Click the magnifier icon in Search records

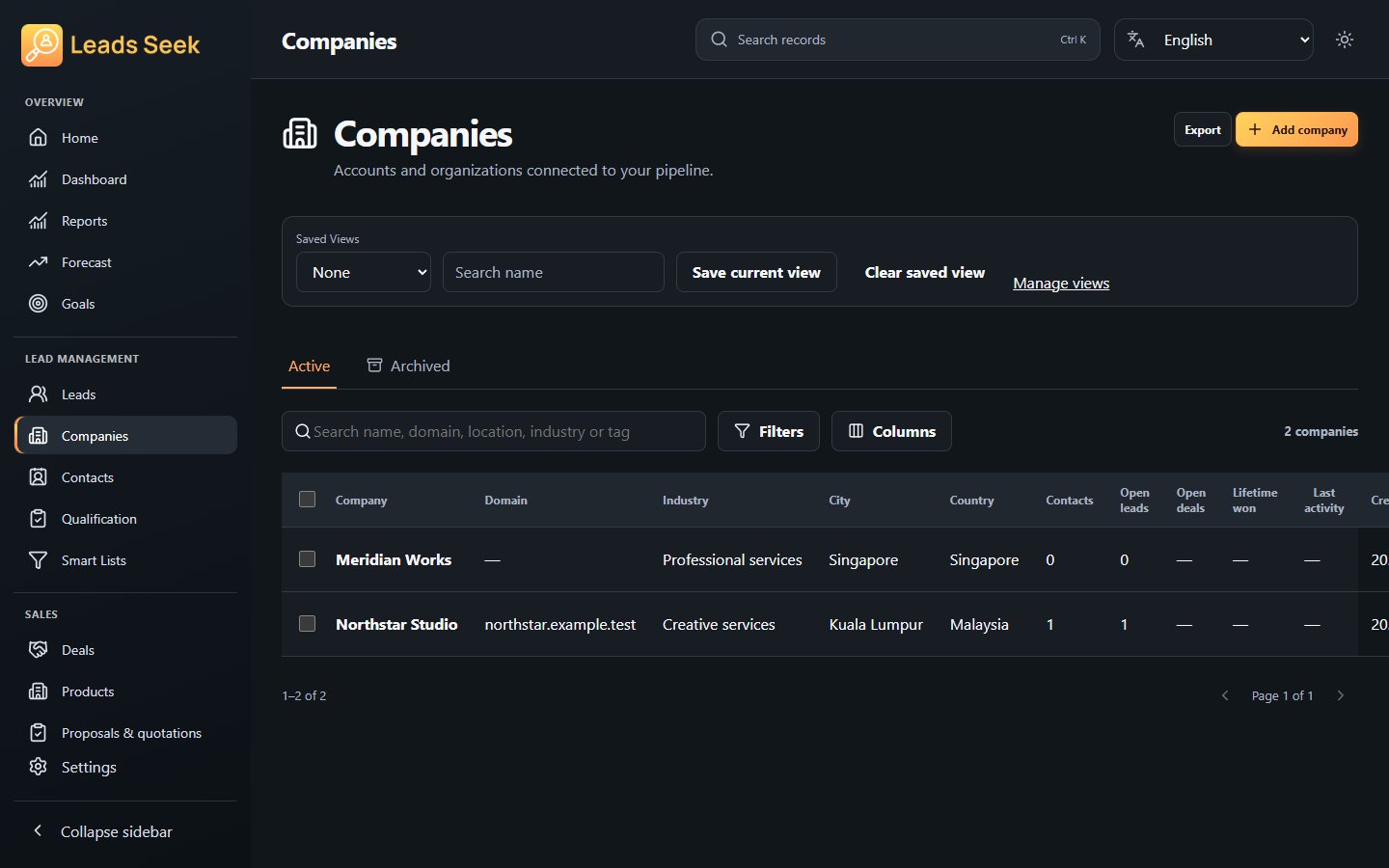click(719, 40)
